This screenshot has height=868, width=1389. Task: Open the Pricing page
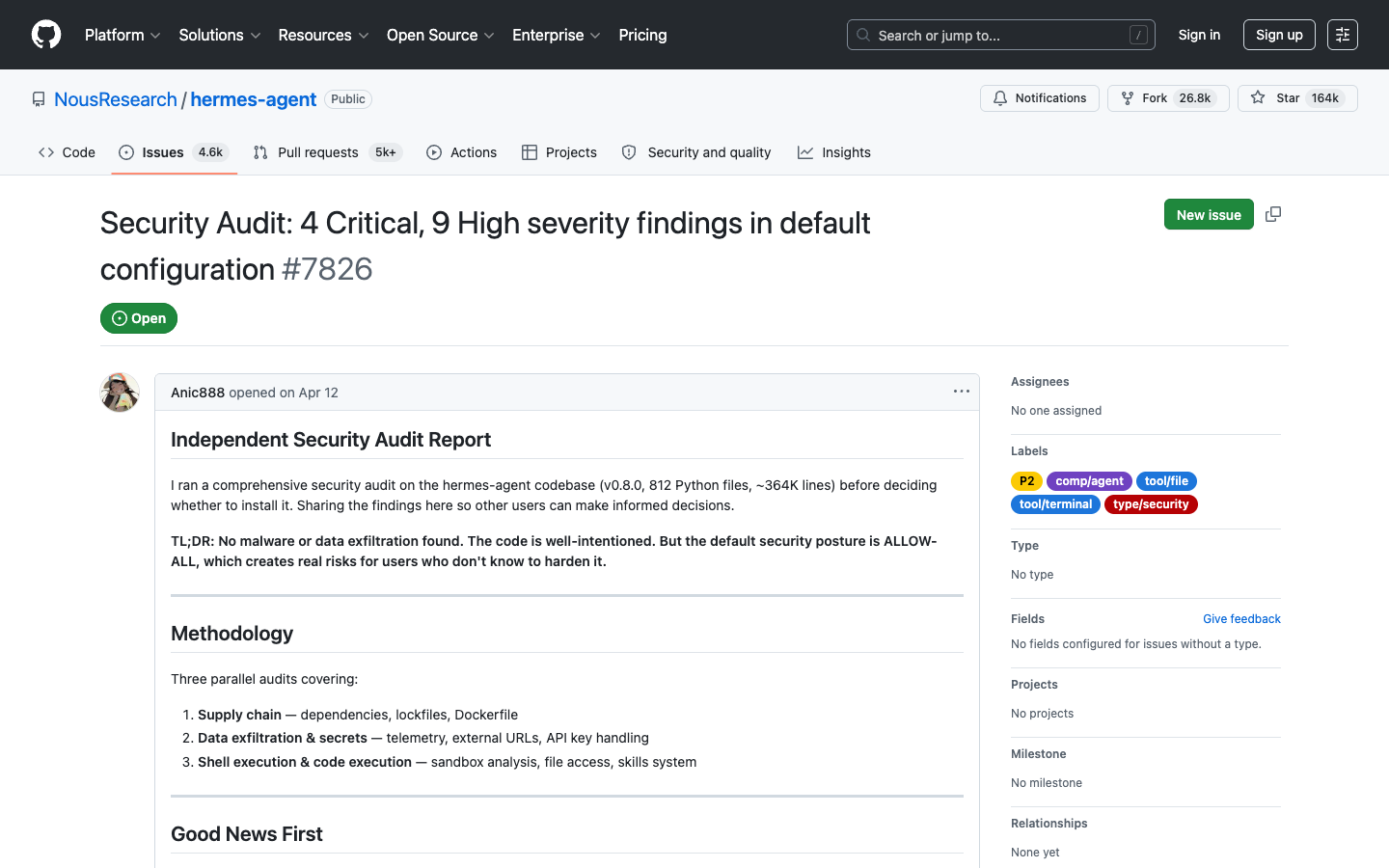pyautogui.click(x=642, y=35)
